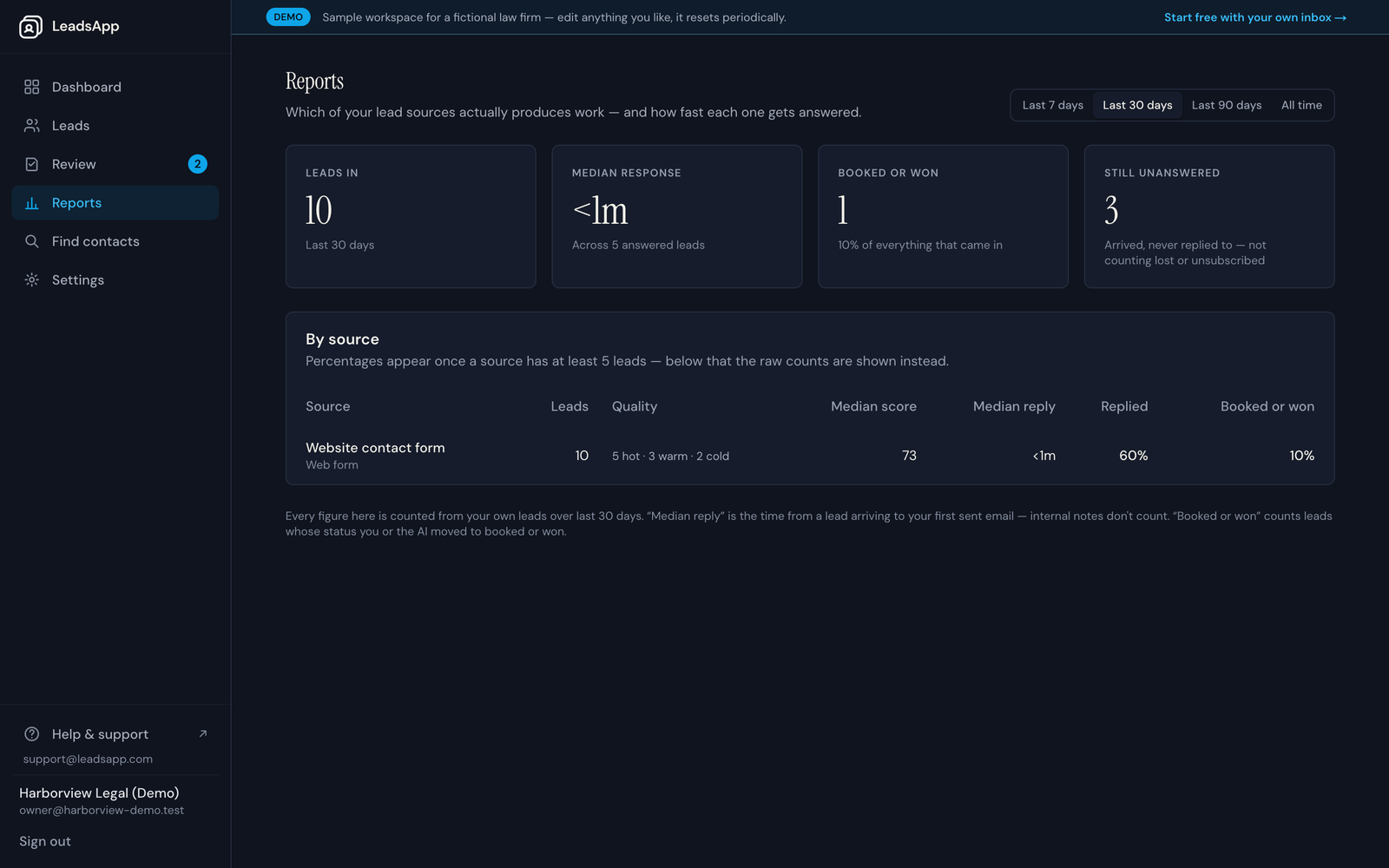Sign out of the workspace
Viewport: 1389px width, 868px height.
[45, 841]
